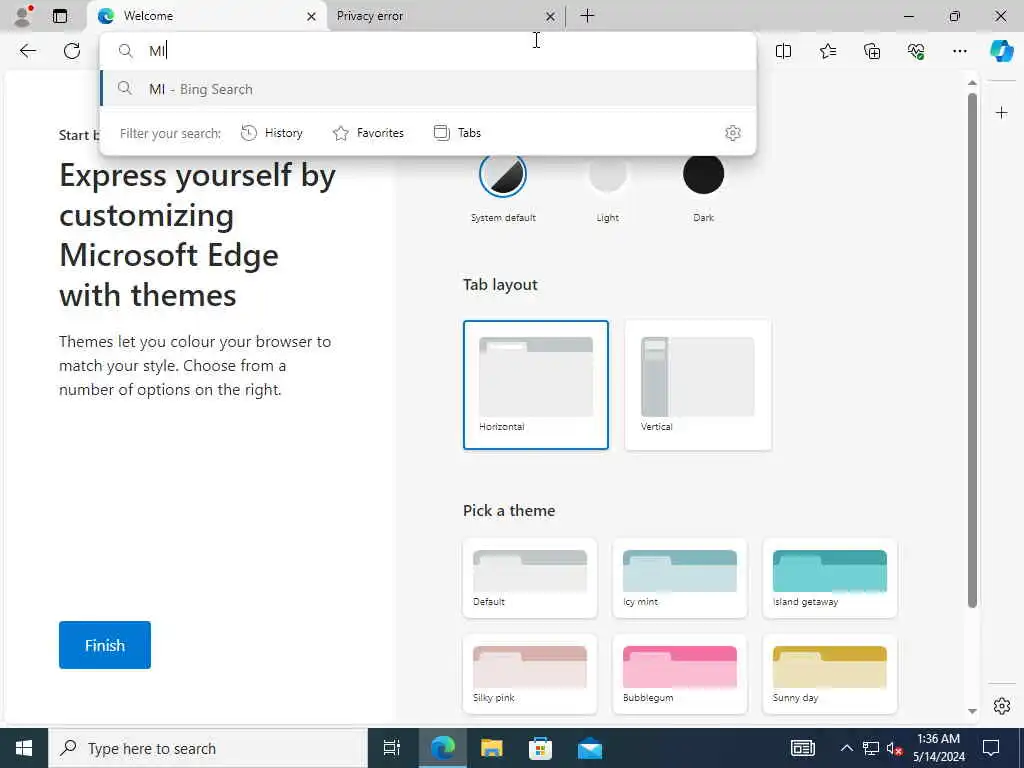
Task: Open the notification center icon
Action: click(991, 748)
